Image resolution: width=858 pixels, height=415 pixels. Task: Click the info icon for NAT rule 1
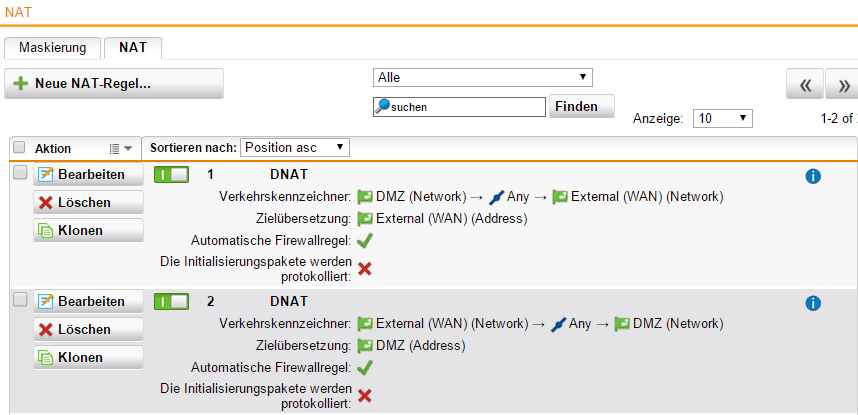813,176
